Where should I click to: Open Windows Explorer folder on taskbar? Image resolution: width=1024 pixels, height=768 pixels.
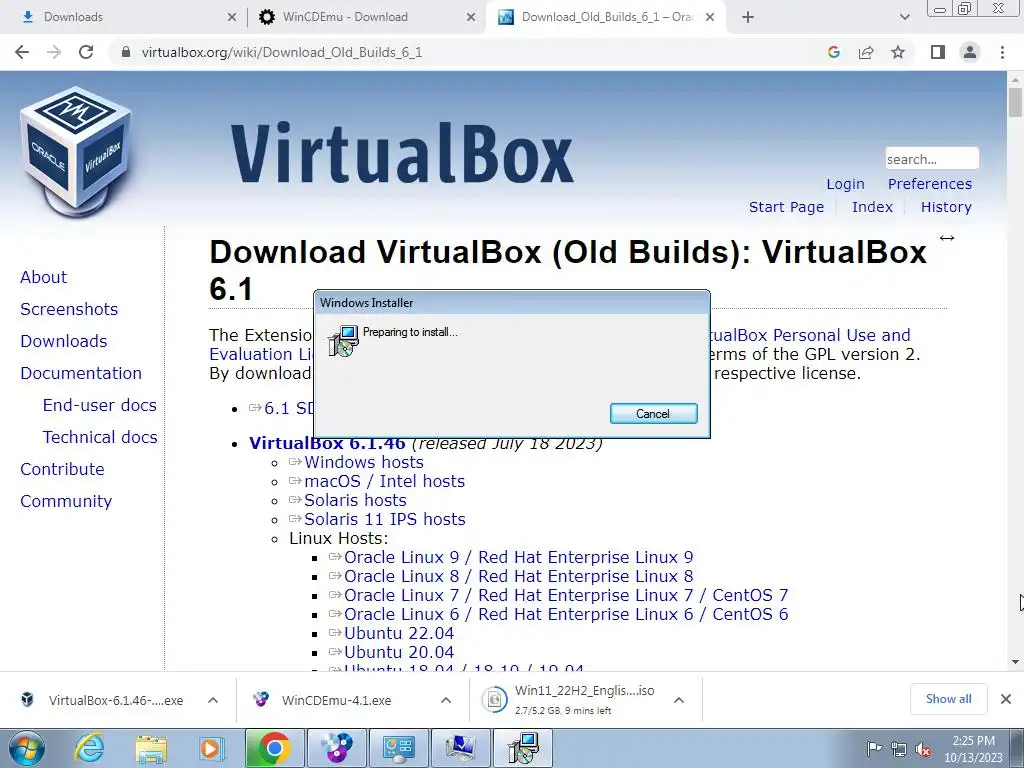pos(151,748)
